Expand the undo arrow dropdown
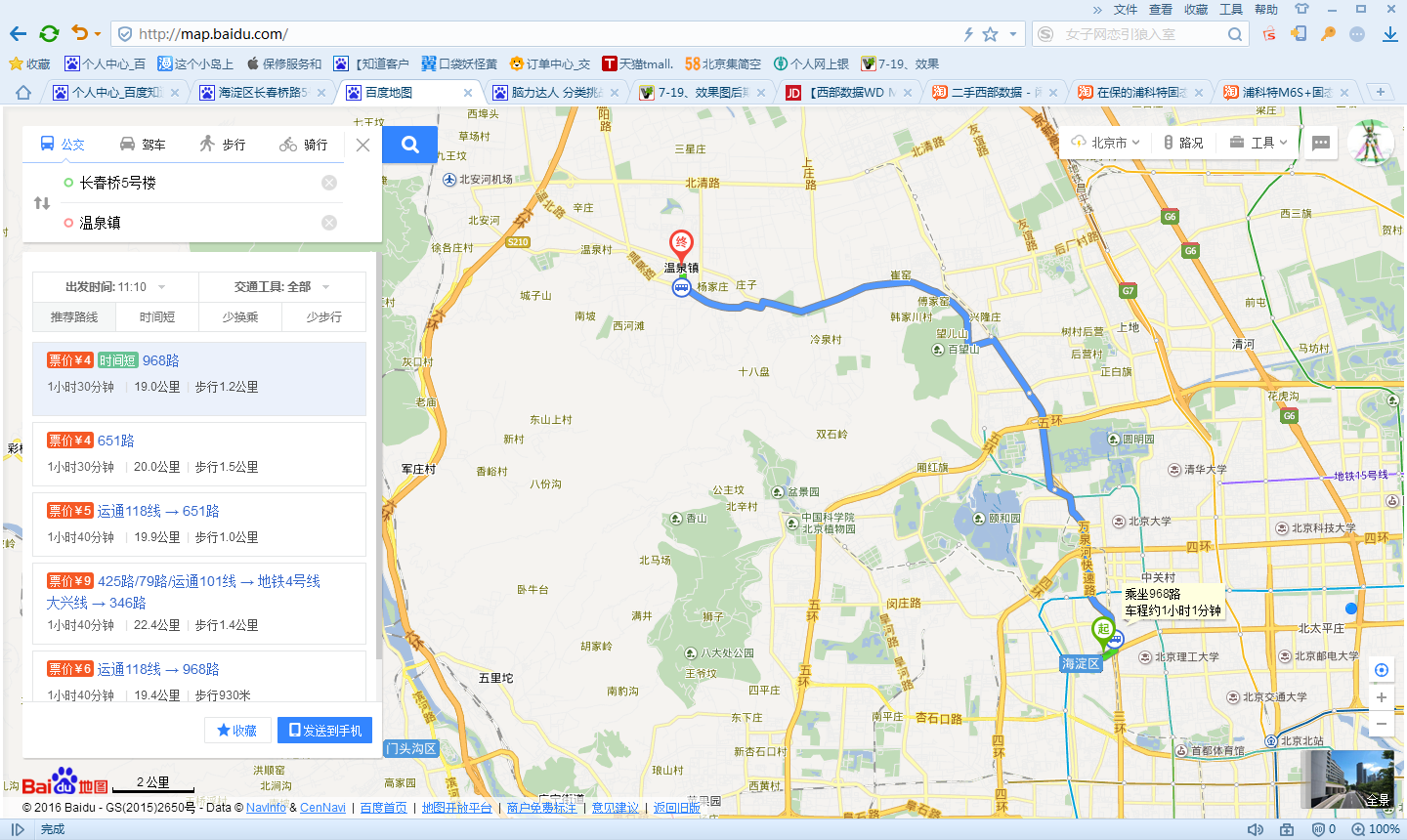The width and height of the screenshot is (1407, 840). coord(97,34)
